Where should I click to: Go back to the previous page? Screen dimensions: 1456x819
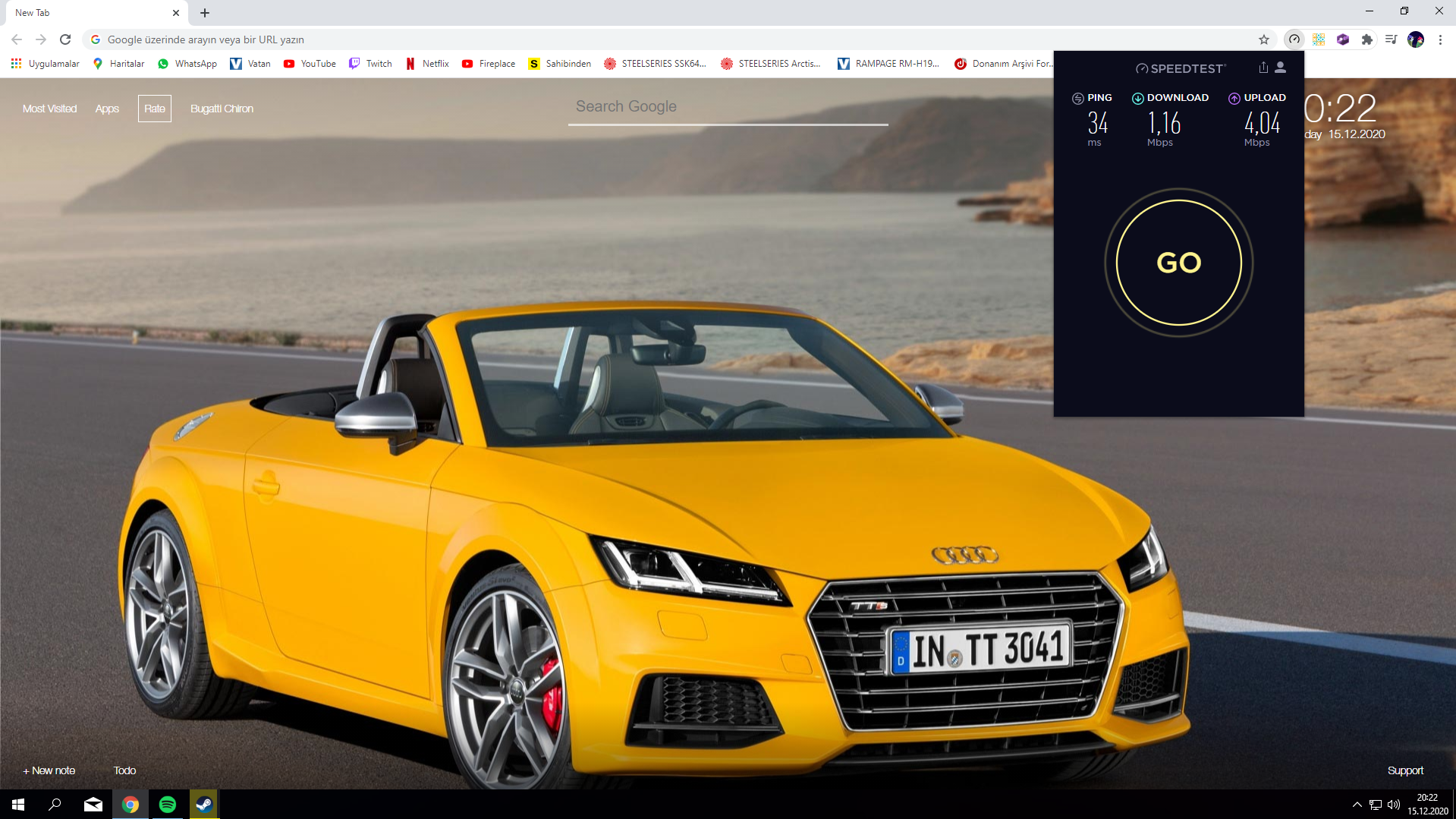[17, 39]
